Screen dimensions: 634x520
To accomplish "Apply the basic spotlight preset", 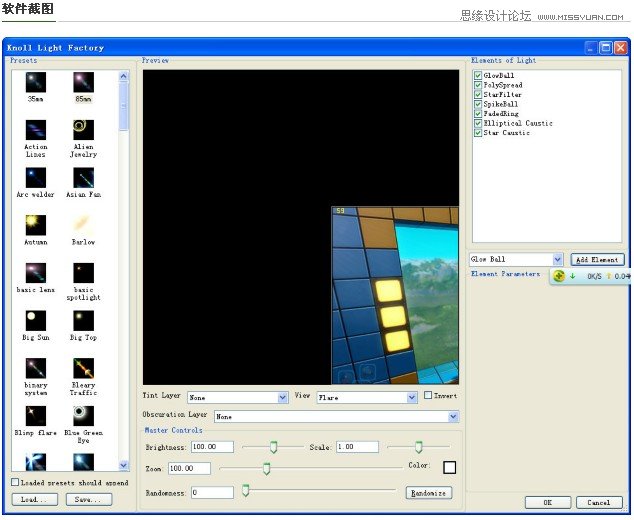I will pos(83,273).
